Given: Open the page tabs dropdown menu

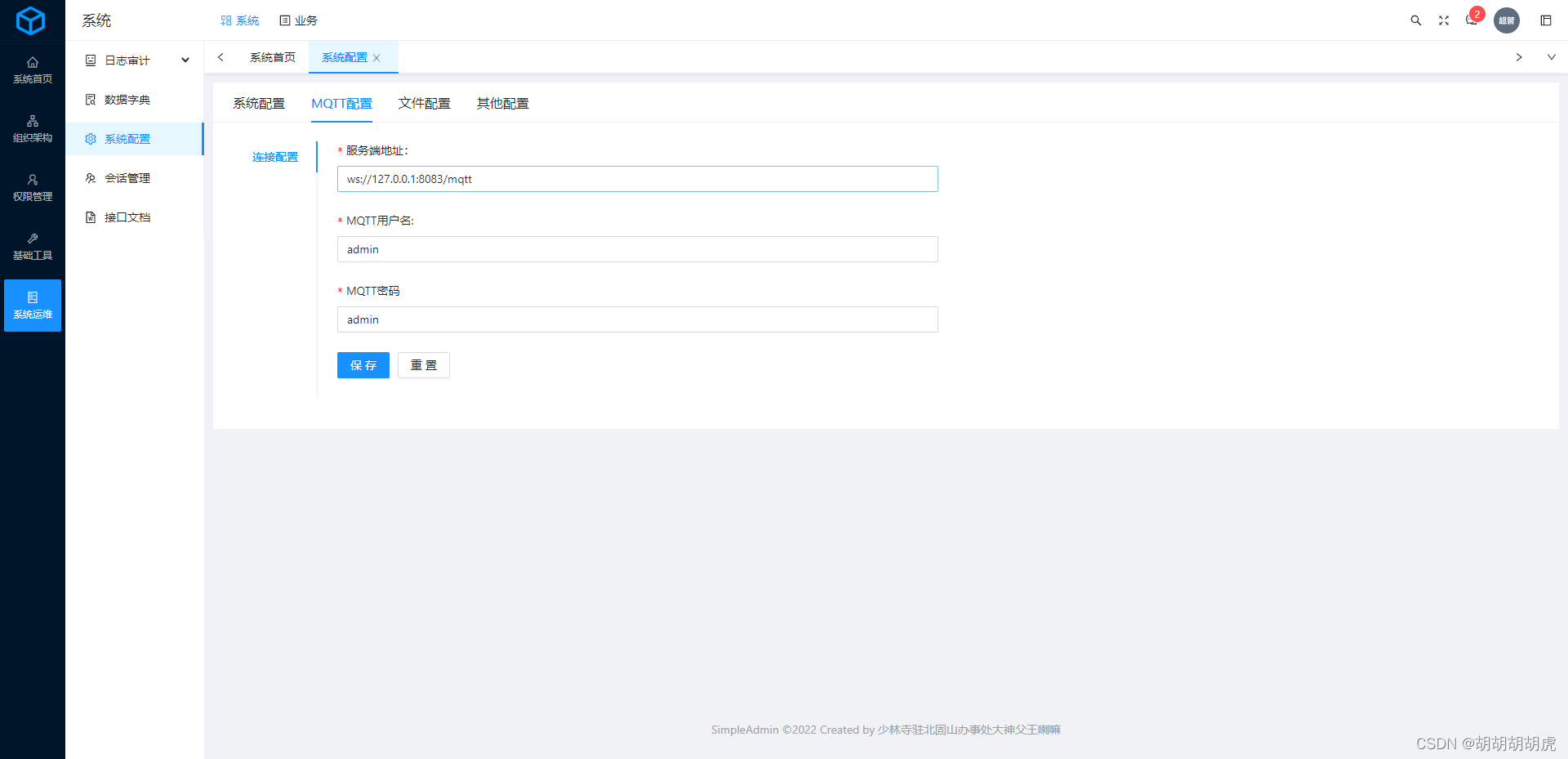Looking at the screenshot, I should coord(1552,57).
